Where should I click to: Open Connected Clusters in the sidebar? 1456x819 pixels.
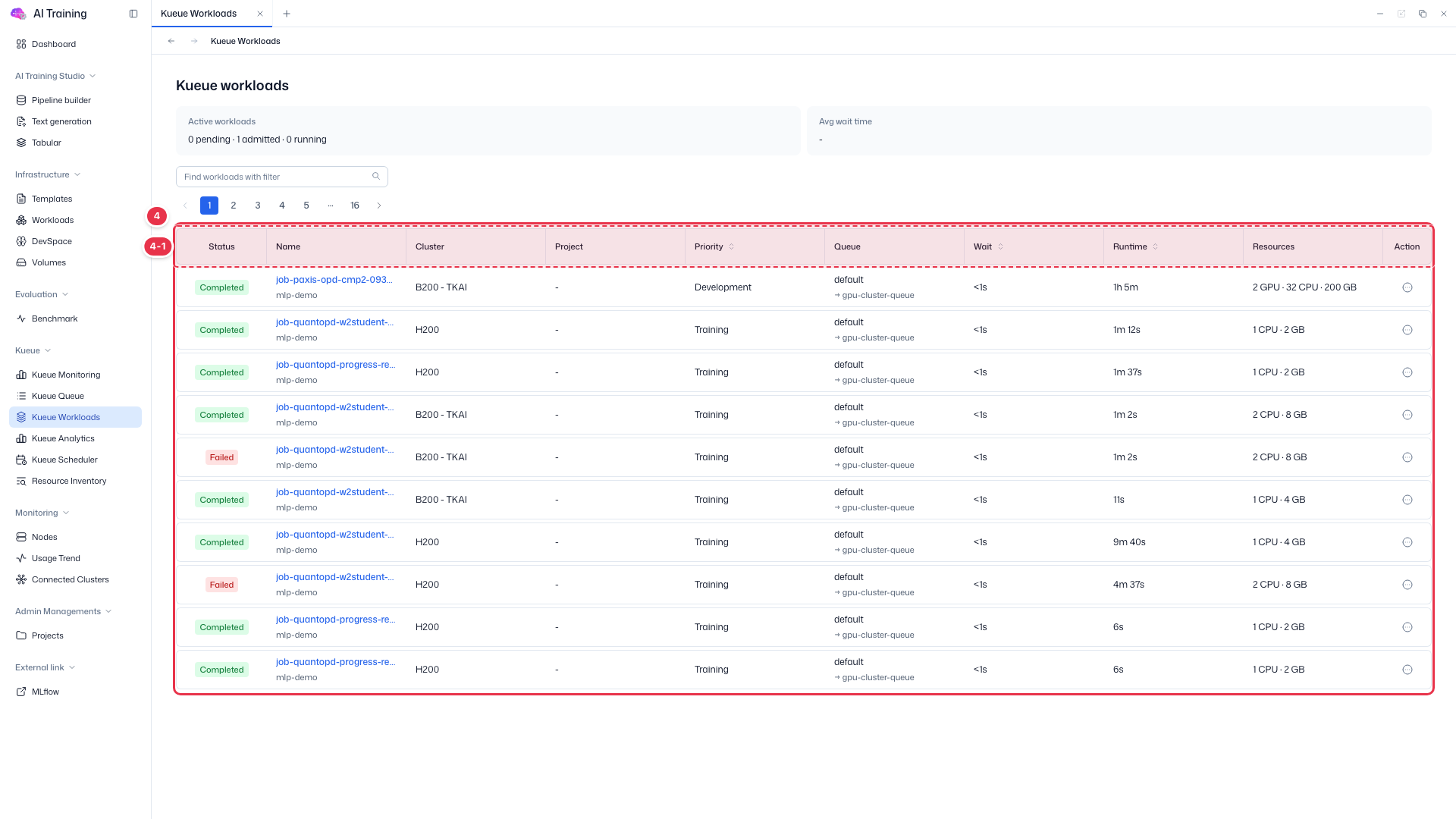pos(75,579)
